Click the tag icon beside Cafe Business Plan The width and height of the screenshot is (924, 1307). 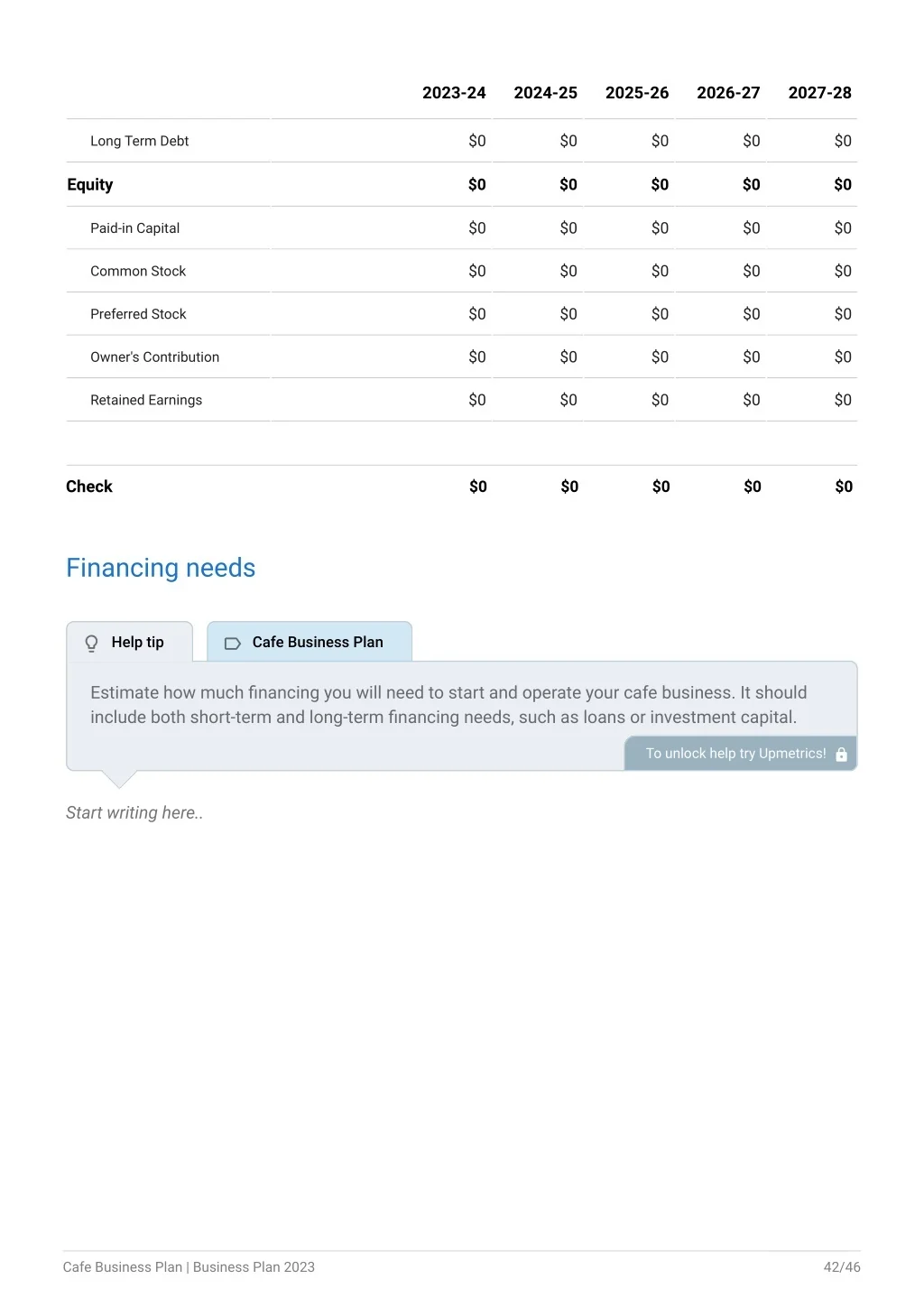click(232, 644)
